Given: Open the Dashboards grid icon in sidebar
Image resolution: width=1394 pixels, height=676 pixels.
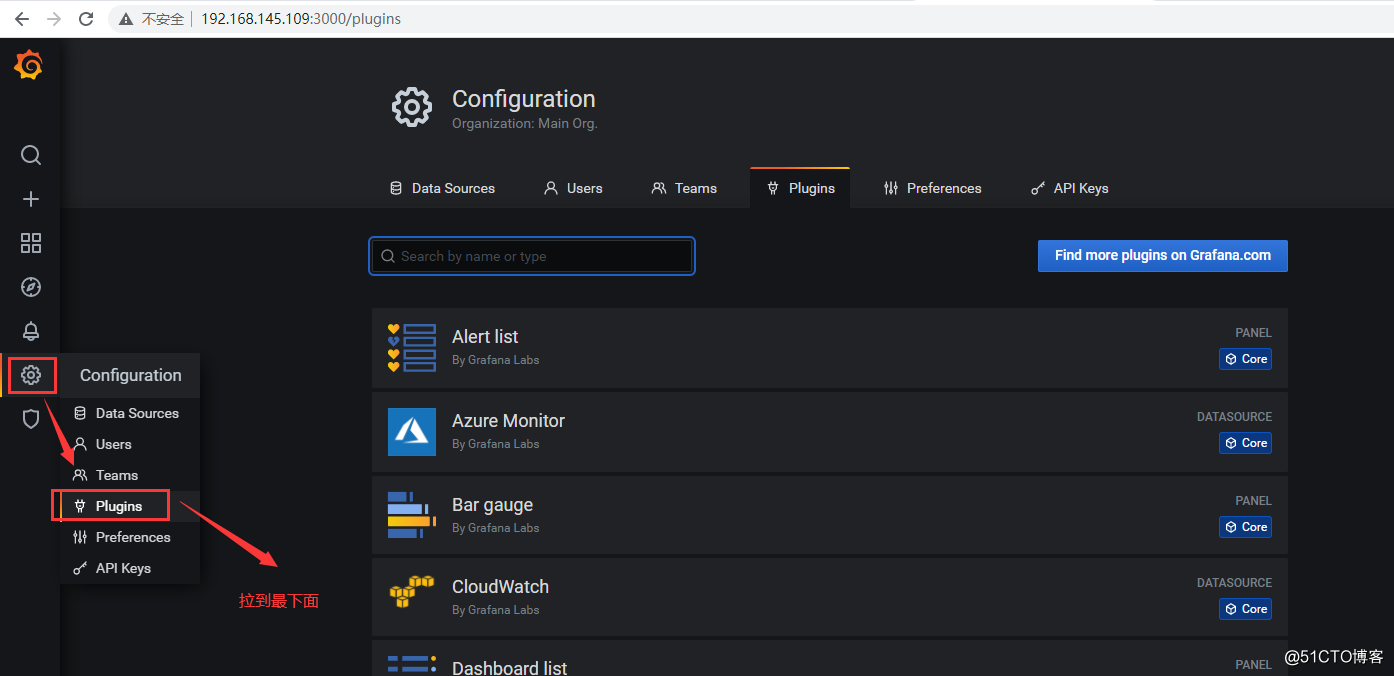Looking at the screenshot, I should pos(31,243).
